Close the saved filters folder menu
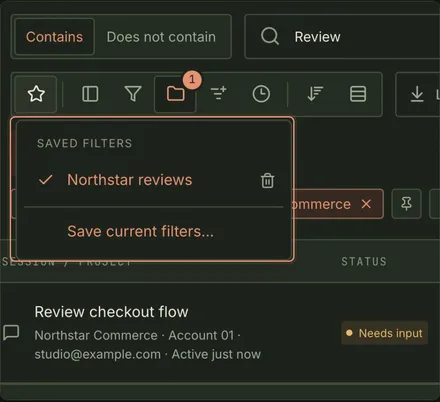Image resolution: width=440 pixels, height=402 pixels. coord(175,94)
